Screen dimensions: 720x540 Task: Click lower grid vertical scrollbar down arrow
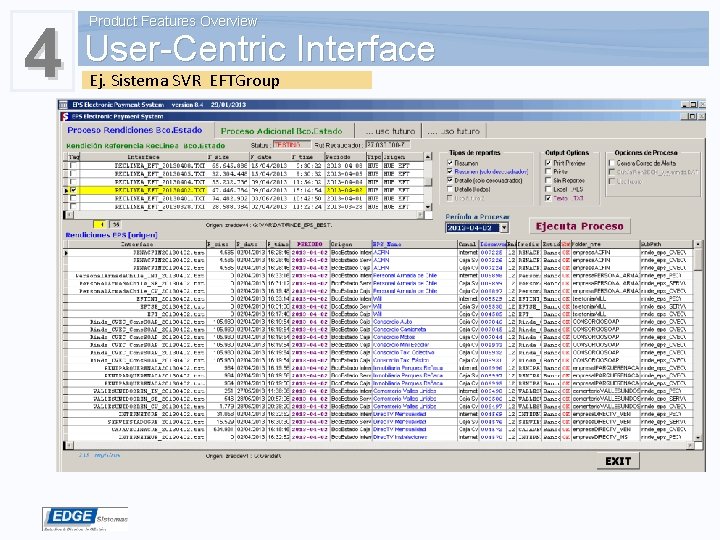(698, 438)
